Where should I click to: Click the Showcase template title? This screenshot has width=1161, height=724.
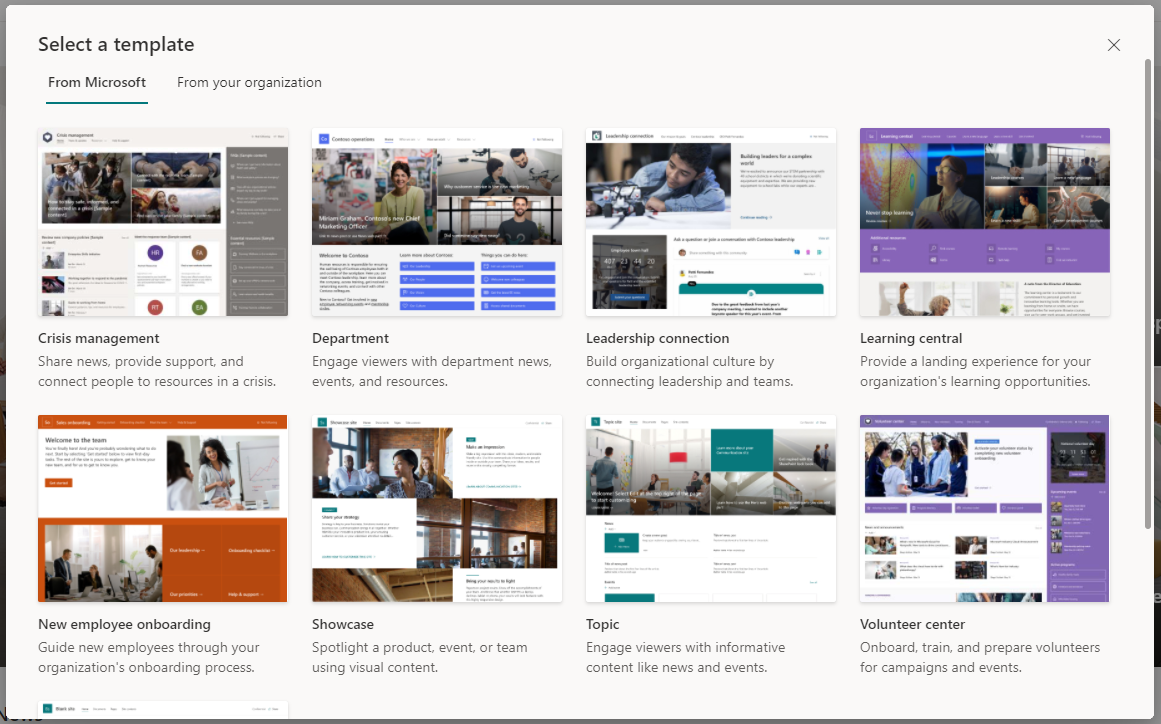tap(343, 624)
